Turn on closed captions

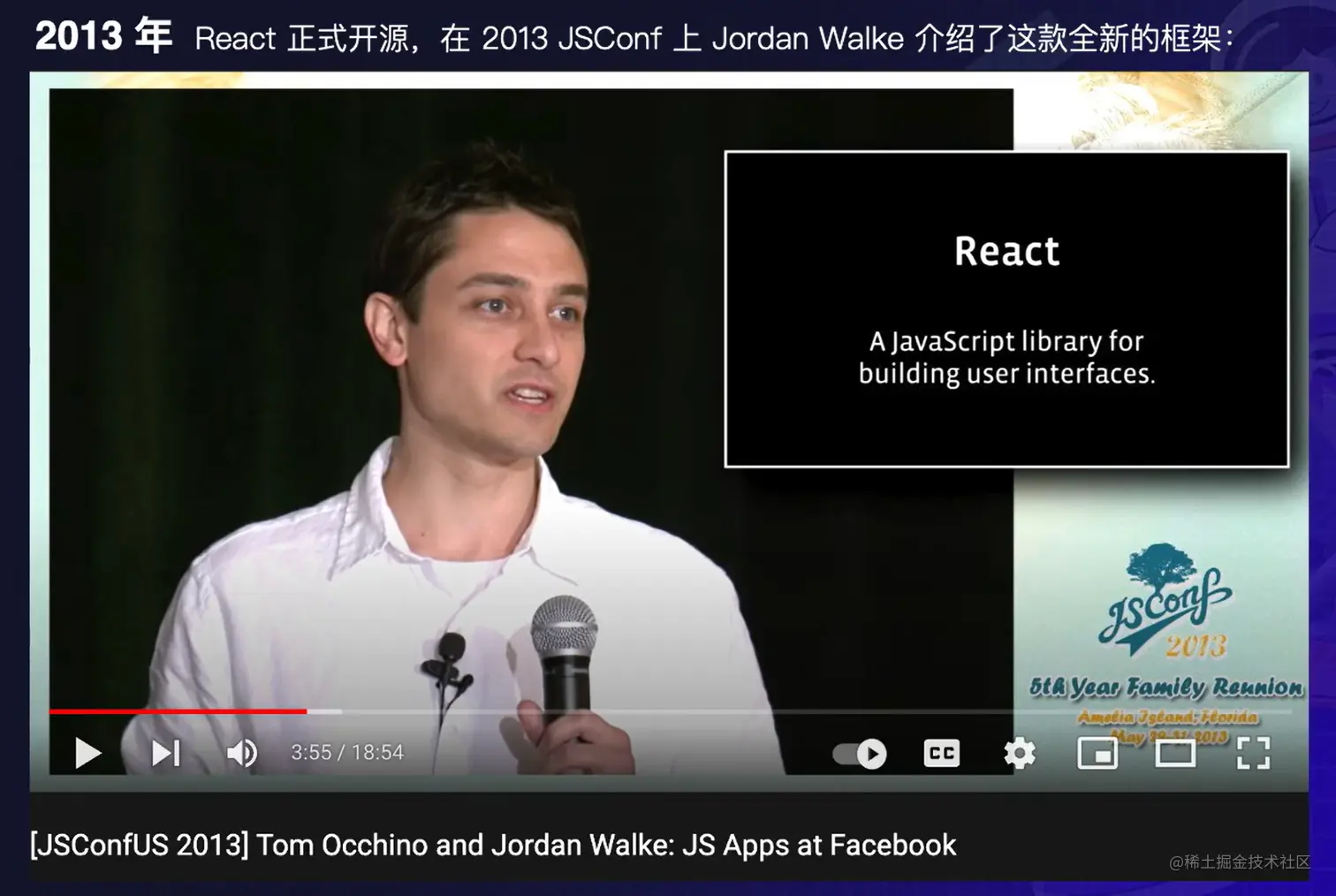tap(942, 754)
